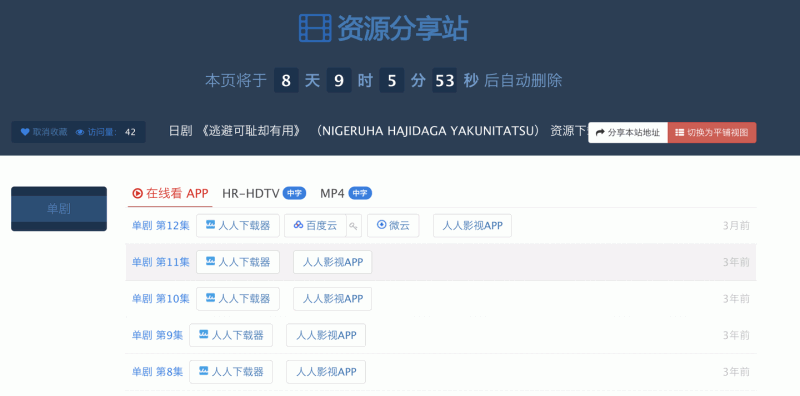Screen dimensions: 800x396
Task: Click the heart icon to unfavorite
Action: coord(25,132)
